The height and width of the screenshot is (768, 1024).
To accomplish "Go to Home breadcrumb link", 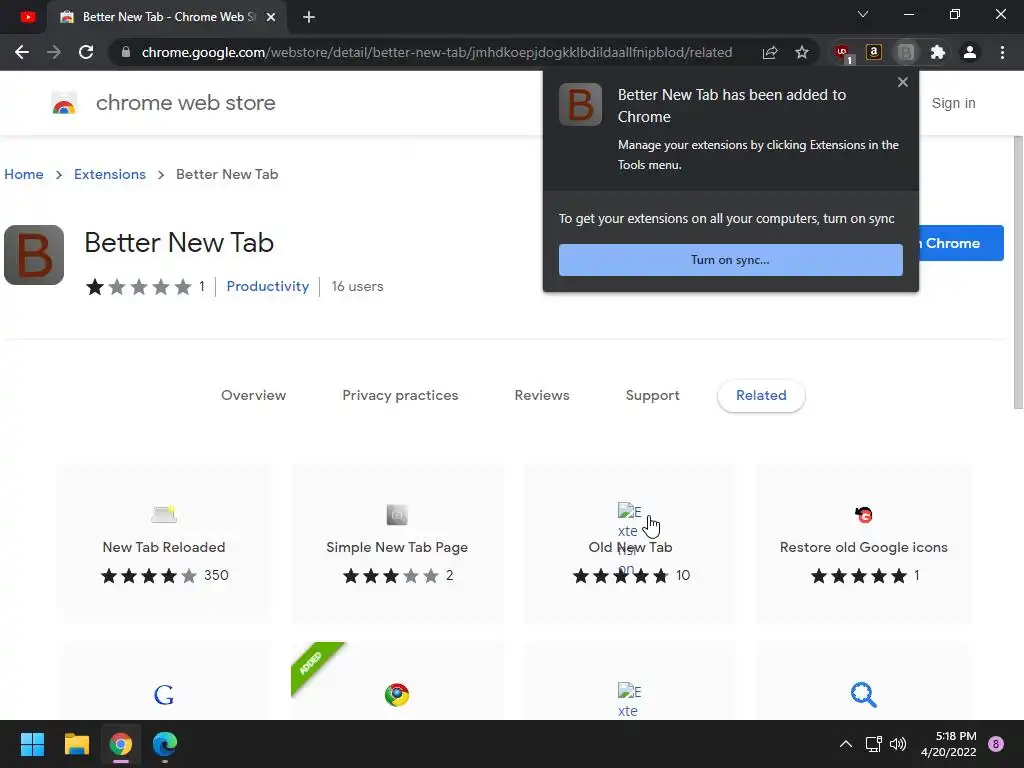I will 24,174.
